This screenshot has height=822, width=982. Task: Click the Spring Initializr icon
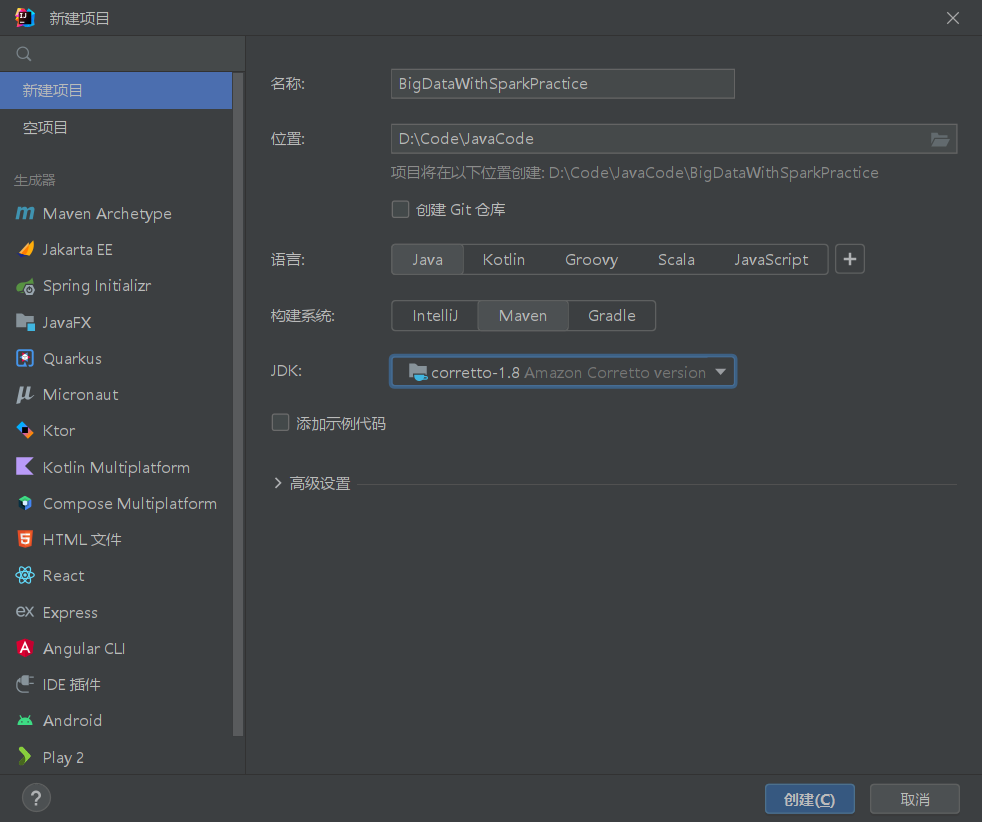[x=25, y=286]
